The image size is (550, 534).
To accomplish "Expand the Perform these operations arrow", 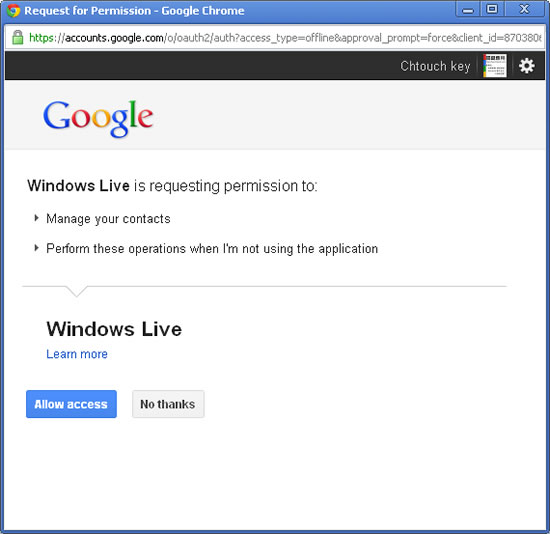I will click(36, 248).
